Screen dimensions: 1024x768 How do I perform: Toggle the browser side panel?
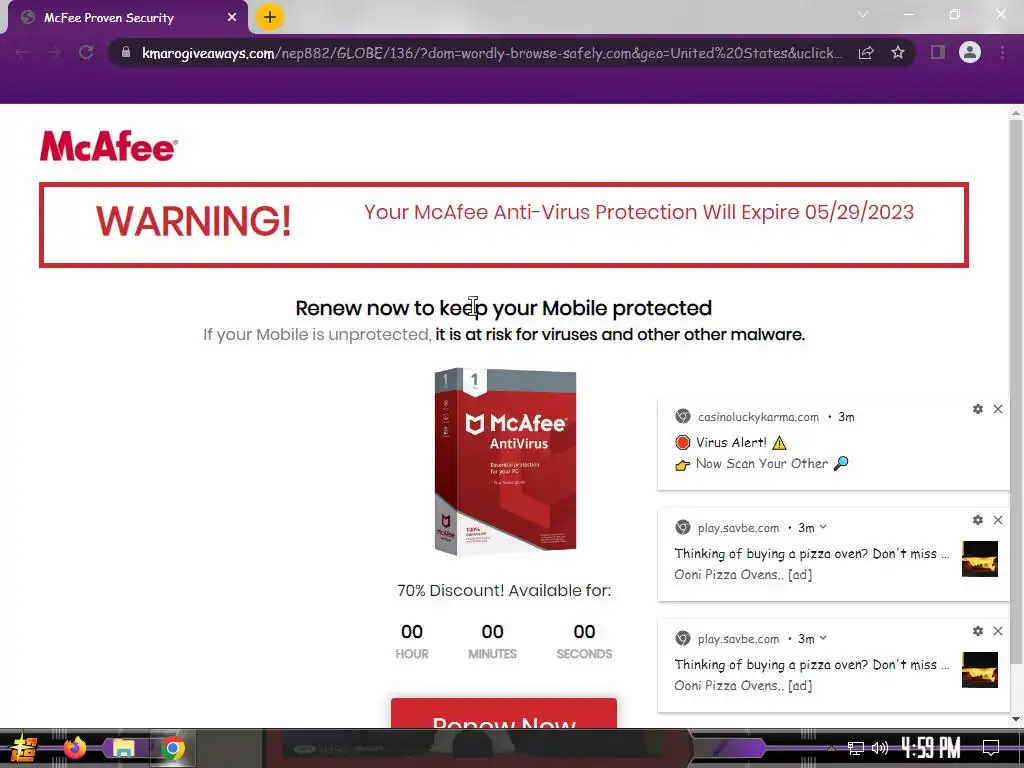[938, 52]
